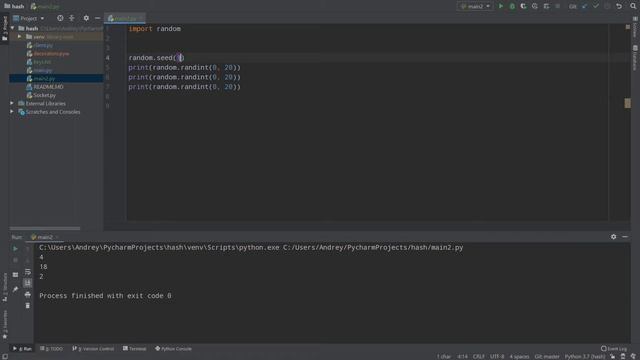Screen dimensions: 640x360
Task: Click the hash breadcrumb in navigation bar
Action: pyautogui.click(x=14, y=6)
